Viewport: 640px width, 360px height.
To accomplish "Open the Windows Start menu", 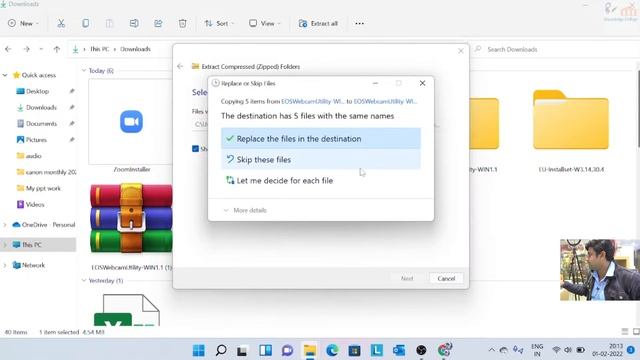I will pos(199,350).
